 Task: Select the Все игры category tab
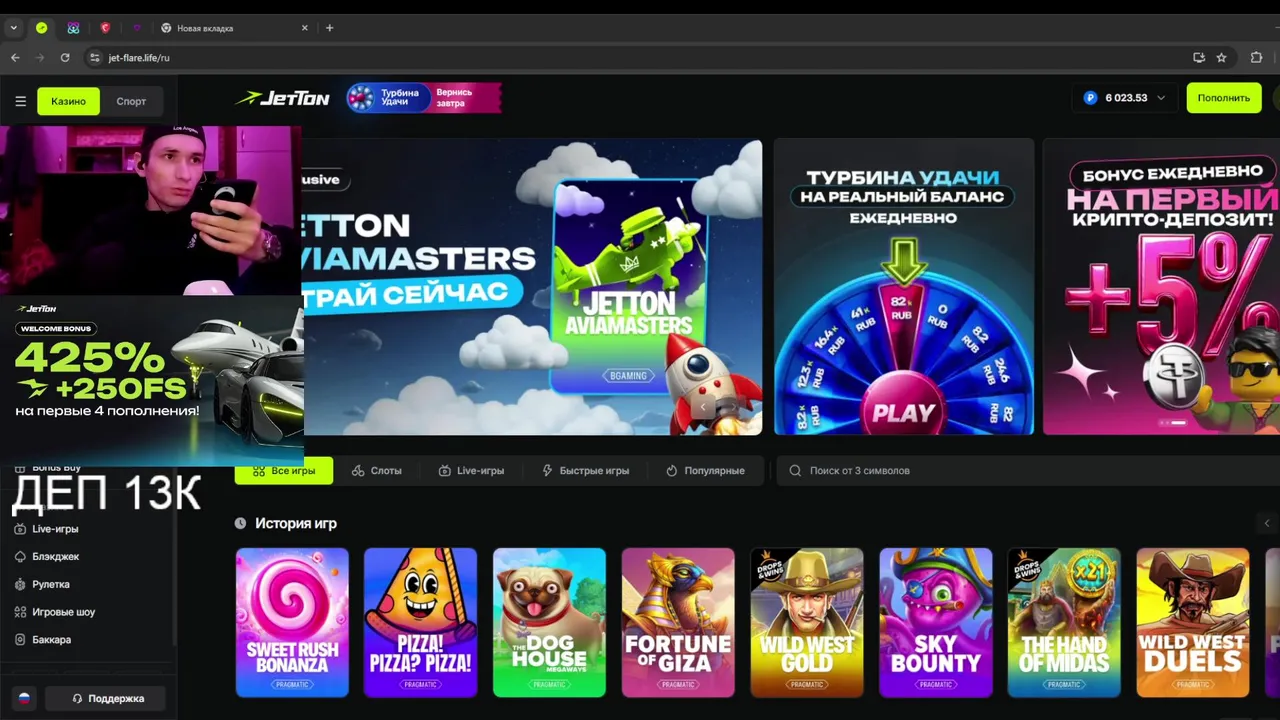point(284,470)
